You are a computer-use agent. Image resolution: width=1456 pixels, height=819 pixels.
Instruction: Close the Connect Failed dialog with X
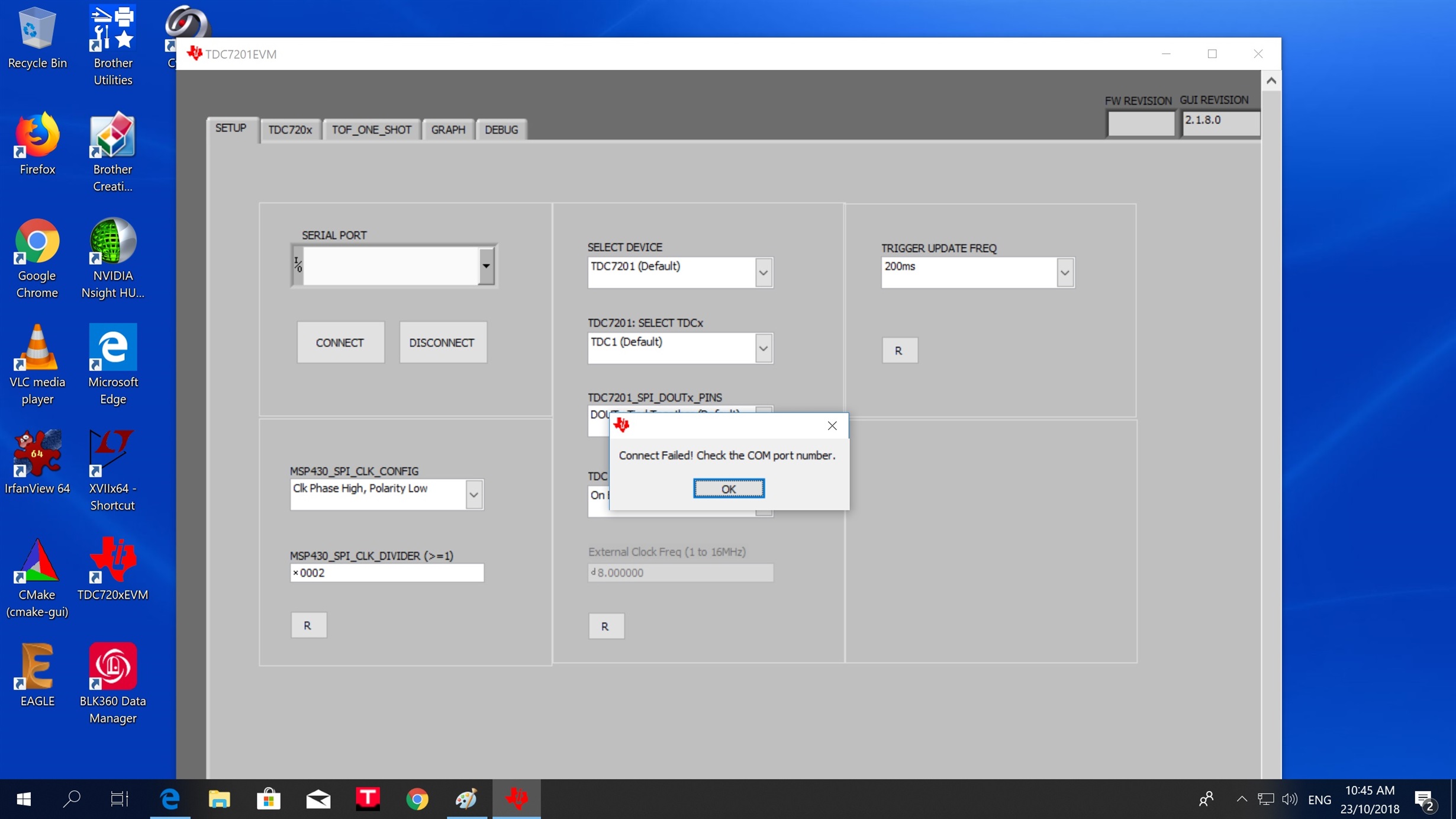point(832,426)
